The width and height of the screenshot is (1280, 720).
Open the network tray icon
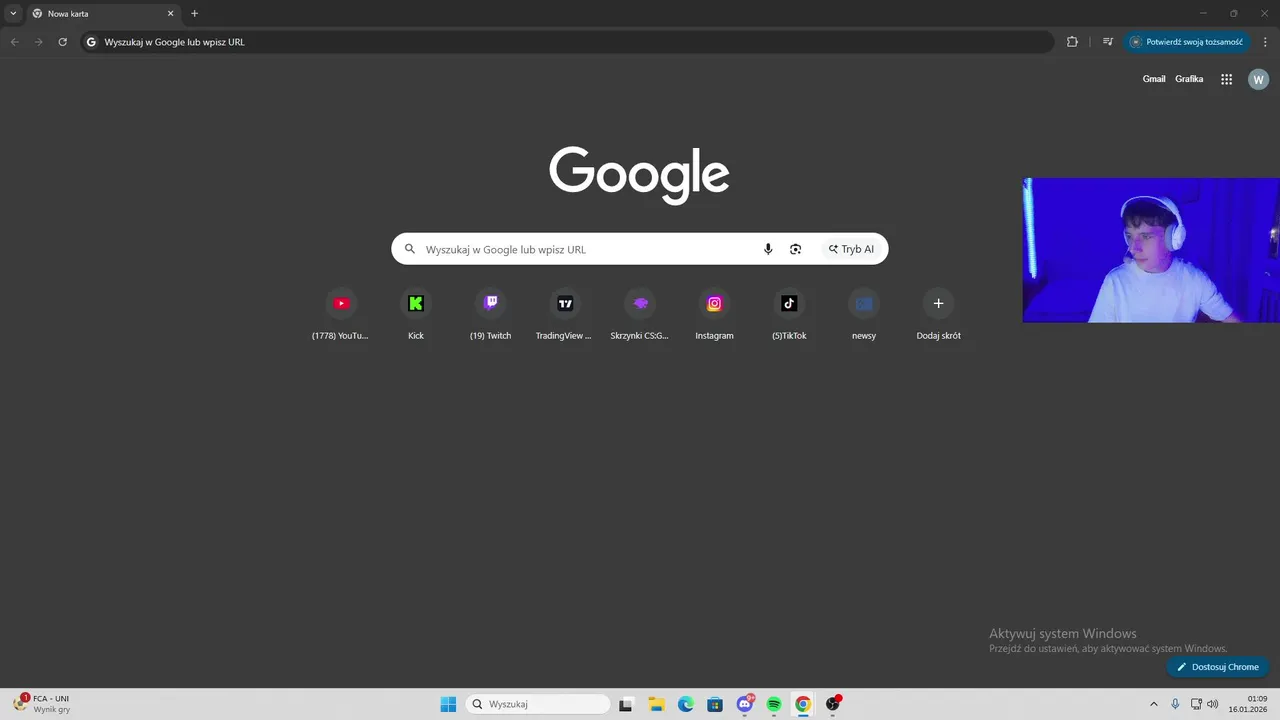[1196, 704]
